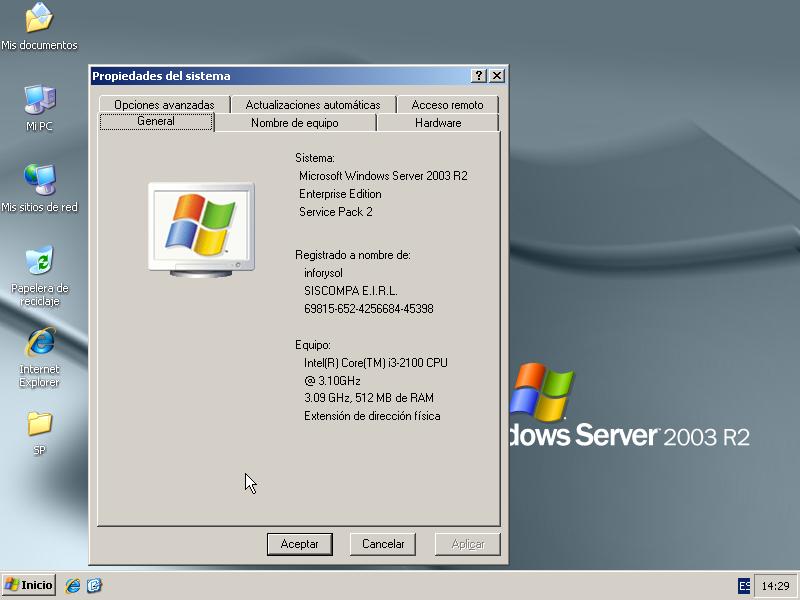Open the Mis documentos desktop icon
Screen dimensions: 800x600
click(39, 27)
